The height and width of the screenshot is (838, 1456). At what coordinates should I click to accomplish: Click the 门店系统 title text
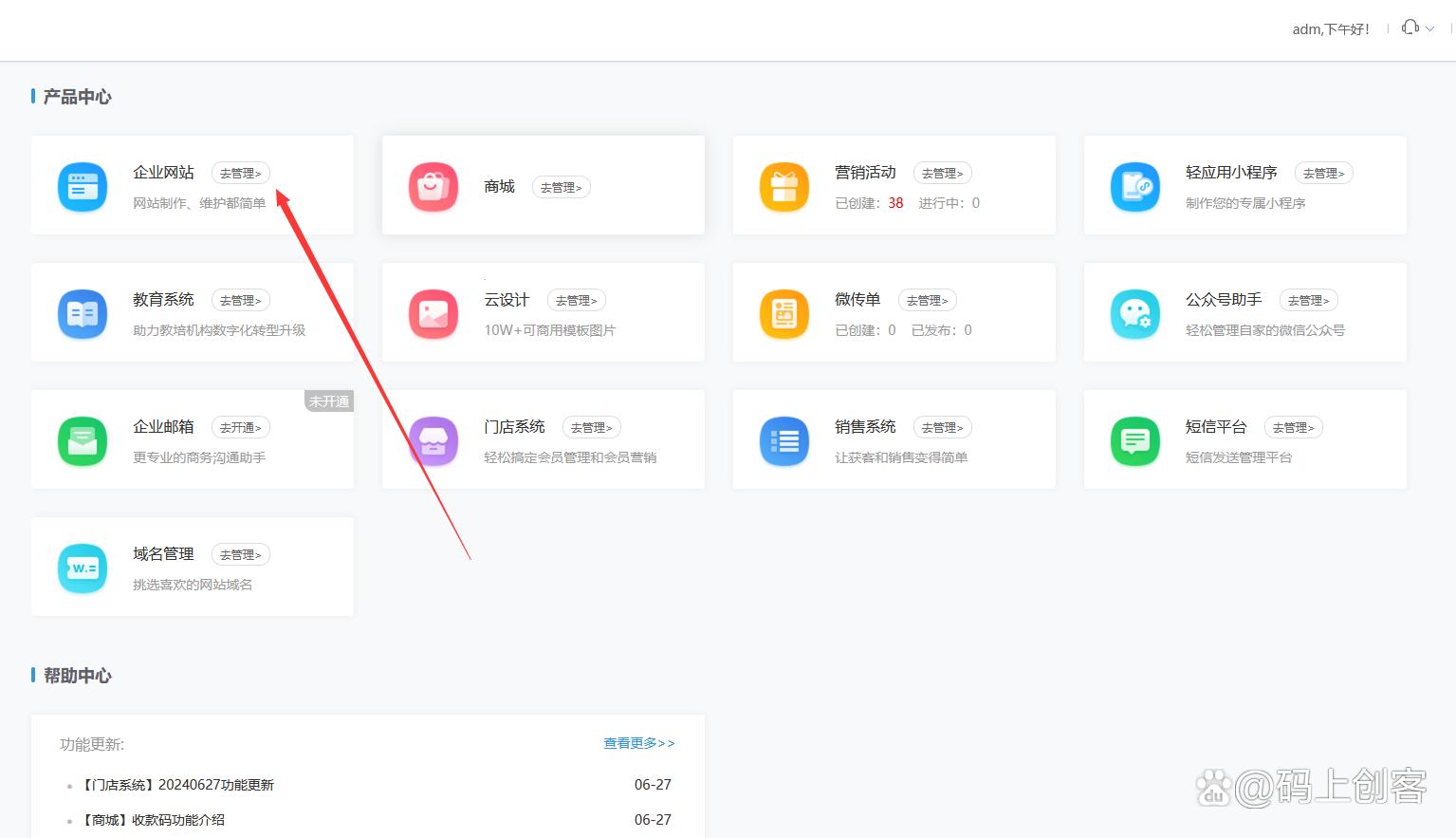514,426
